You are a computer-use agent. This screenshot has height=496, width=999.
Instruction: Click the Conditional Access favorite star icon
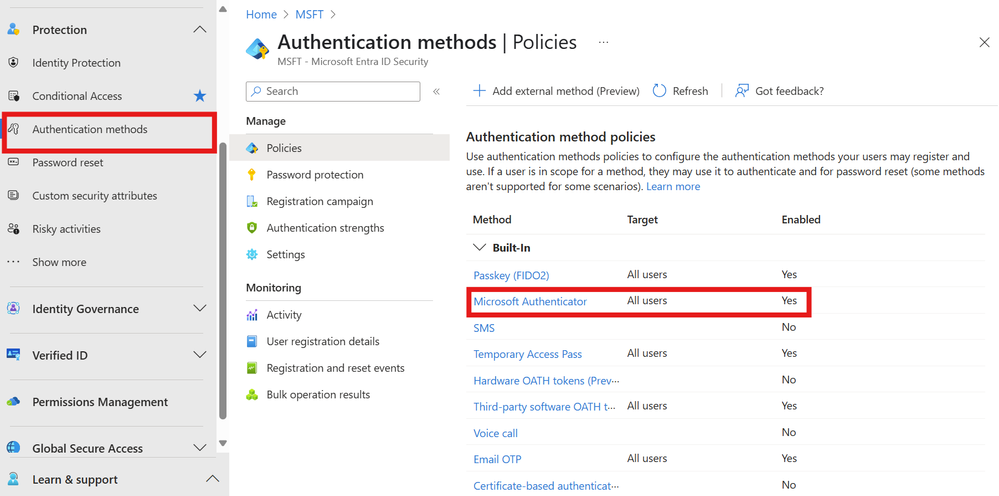[200, 96]
